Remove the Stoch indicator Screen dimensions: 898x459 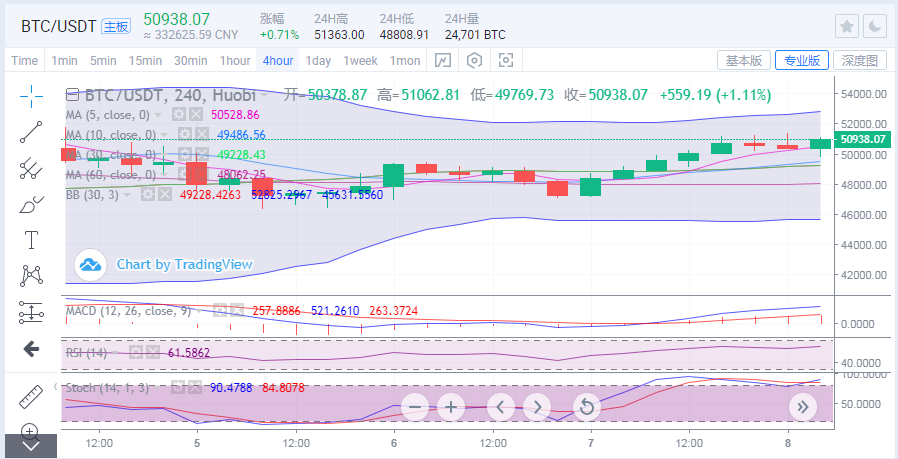click(x=194, y=387)
